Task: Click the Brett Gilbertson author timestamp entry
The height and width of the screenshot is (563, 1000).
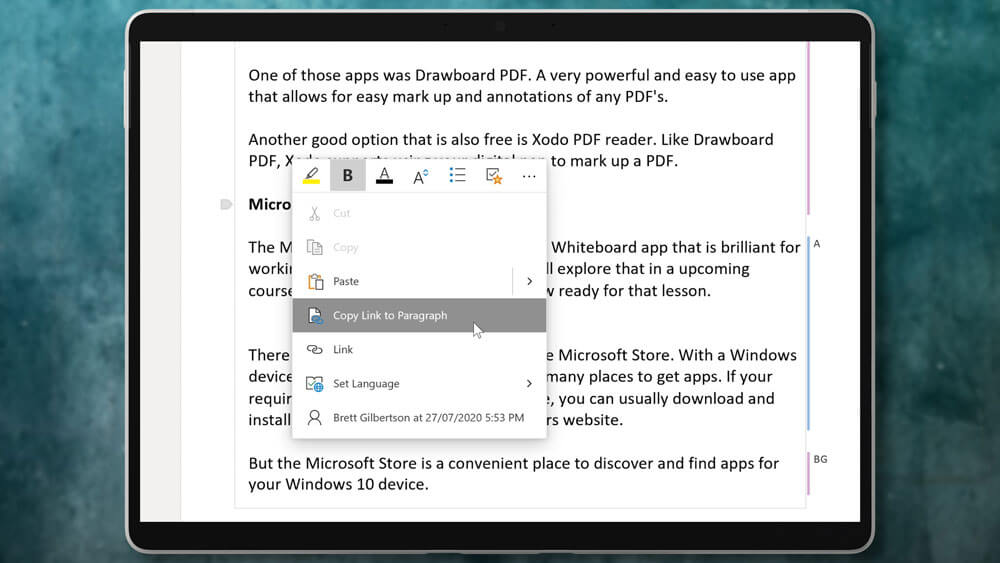Action: pos(428,418)
